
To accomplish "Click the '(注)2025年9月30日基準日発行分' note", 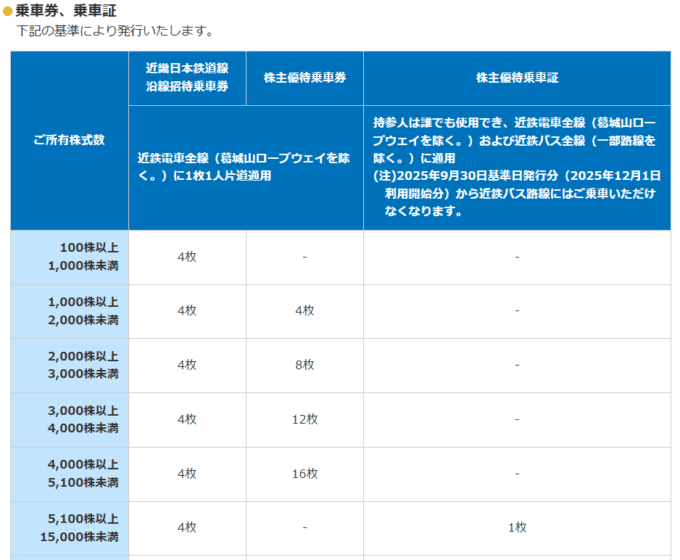I will [517, 193].
